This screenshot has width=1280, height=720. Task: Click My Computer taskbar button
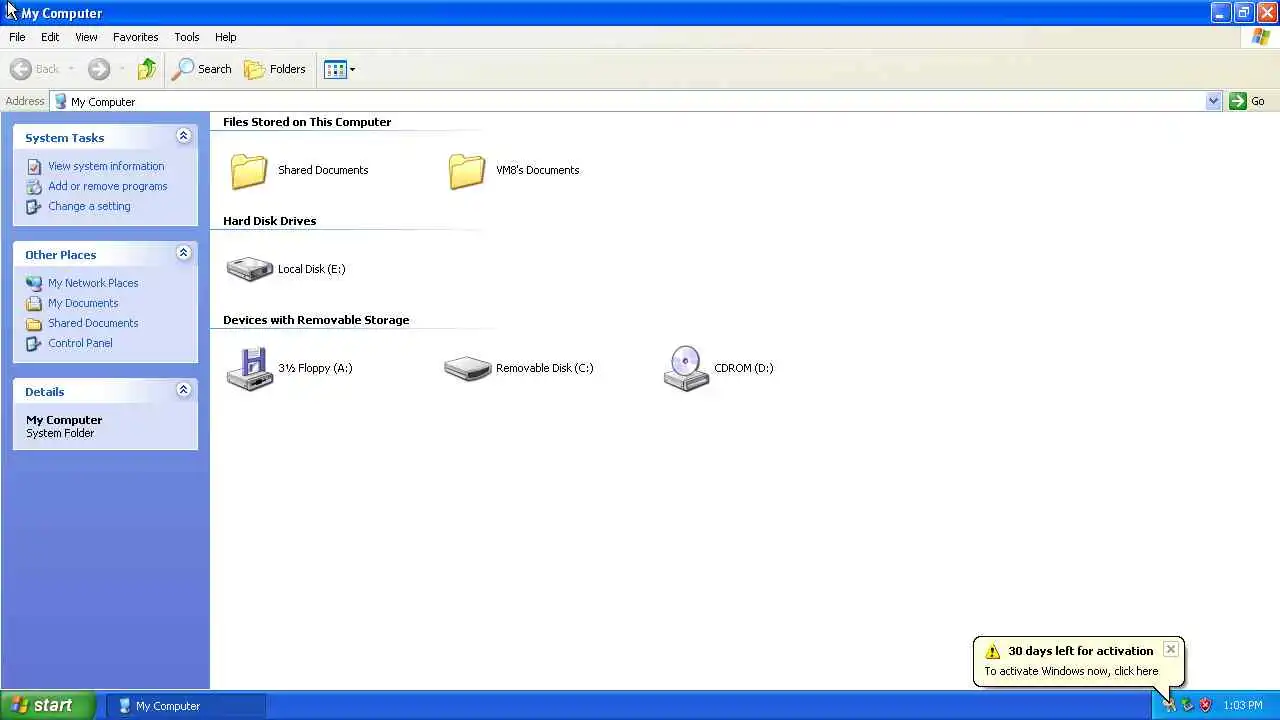coord(186,706)
